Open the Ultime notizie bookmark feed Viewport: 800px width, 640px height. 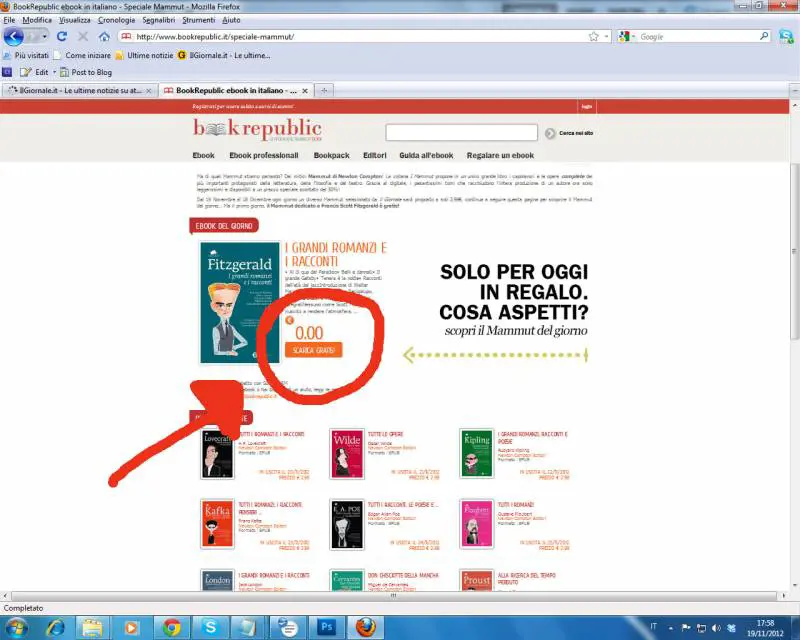[144, 55]
